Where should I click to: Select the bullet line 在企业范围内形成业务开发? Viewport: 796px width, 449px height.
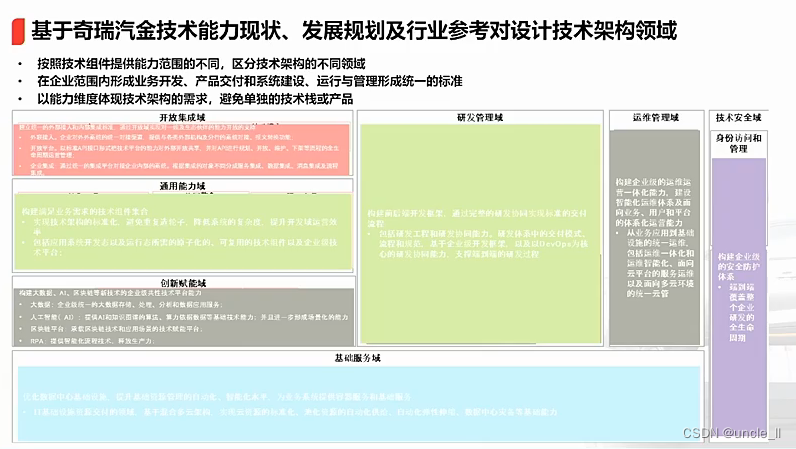pos(249,81)
